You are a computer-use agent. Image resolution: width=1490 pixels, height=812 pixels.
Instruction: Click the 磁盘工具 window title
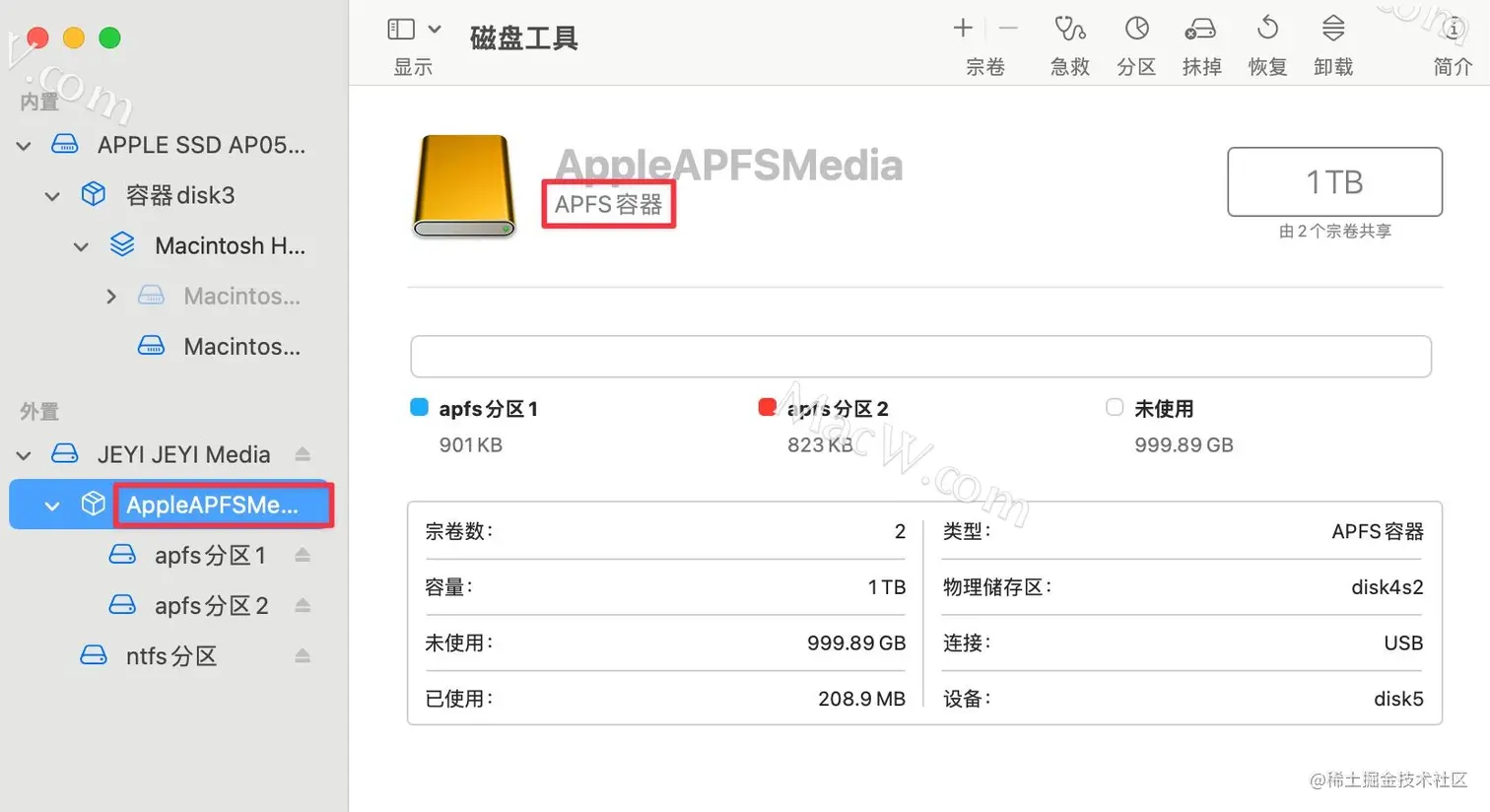click(x=523, y=38)
